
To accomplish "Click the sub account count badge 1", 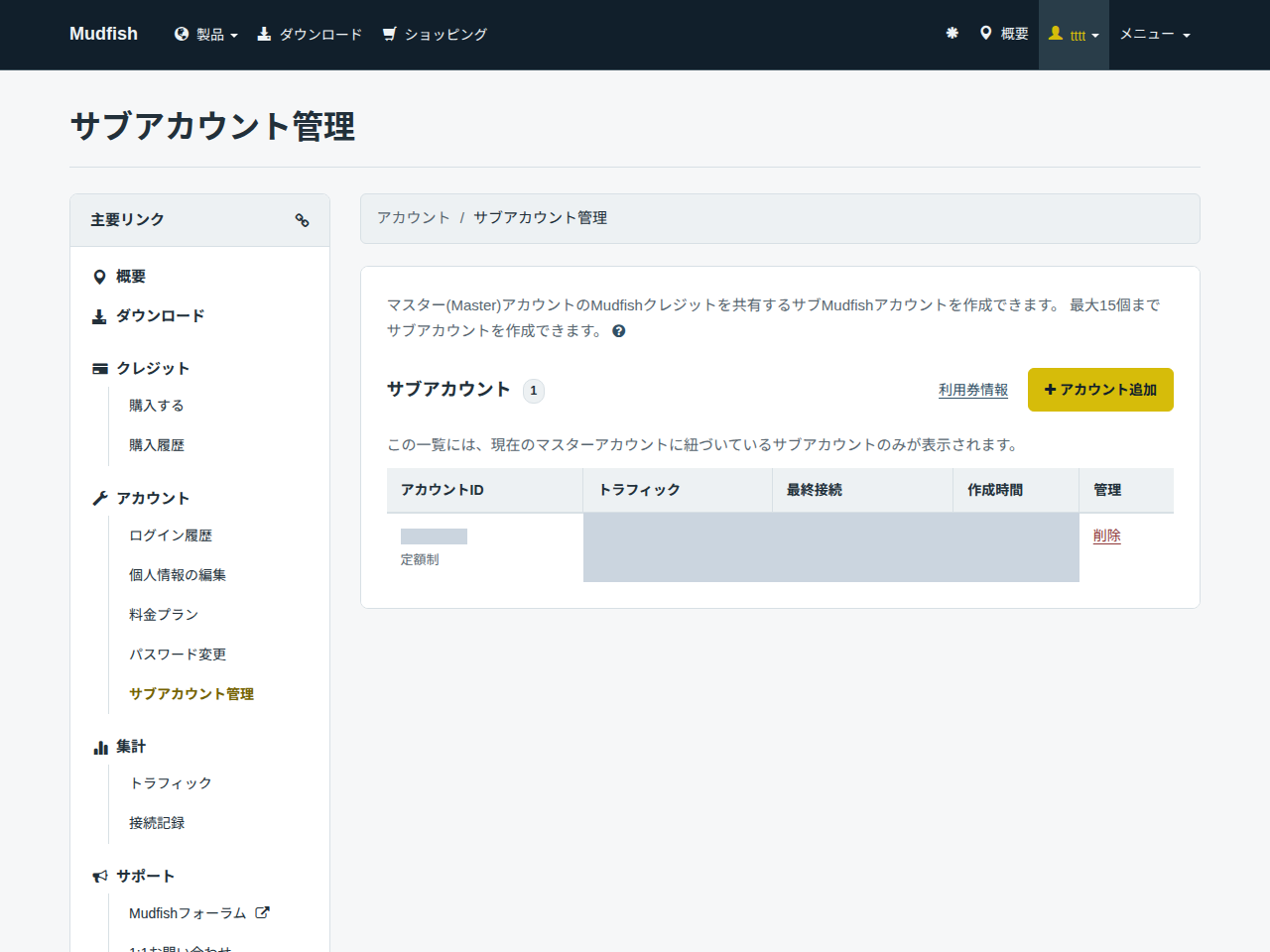I will (534, 391).
